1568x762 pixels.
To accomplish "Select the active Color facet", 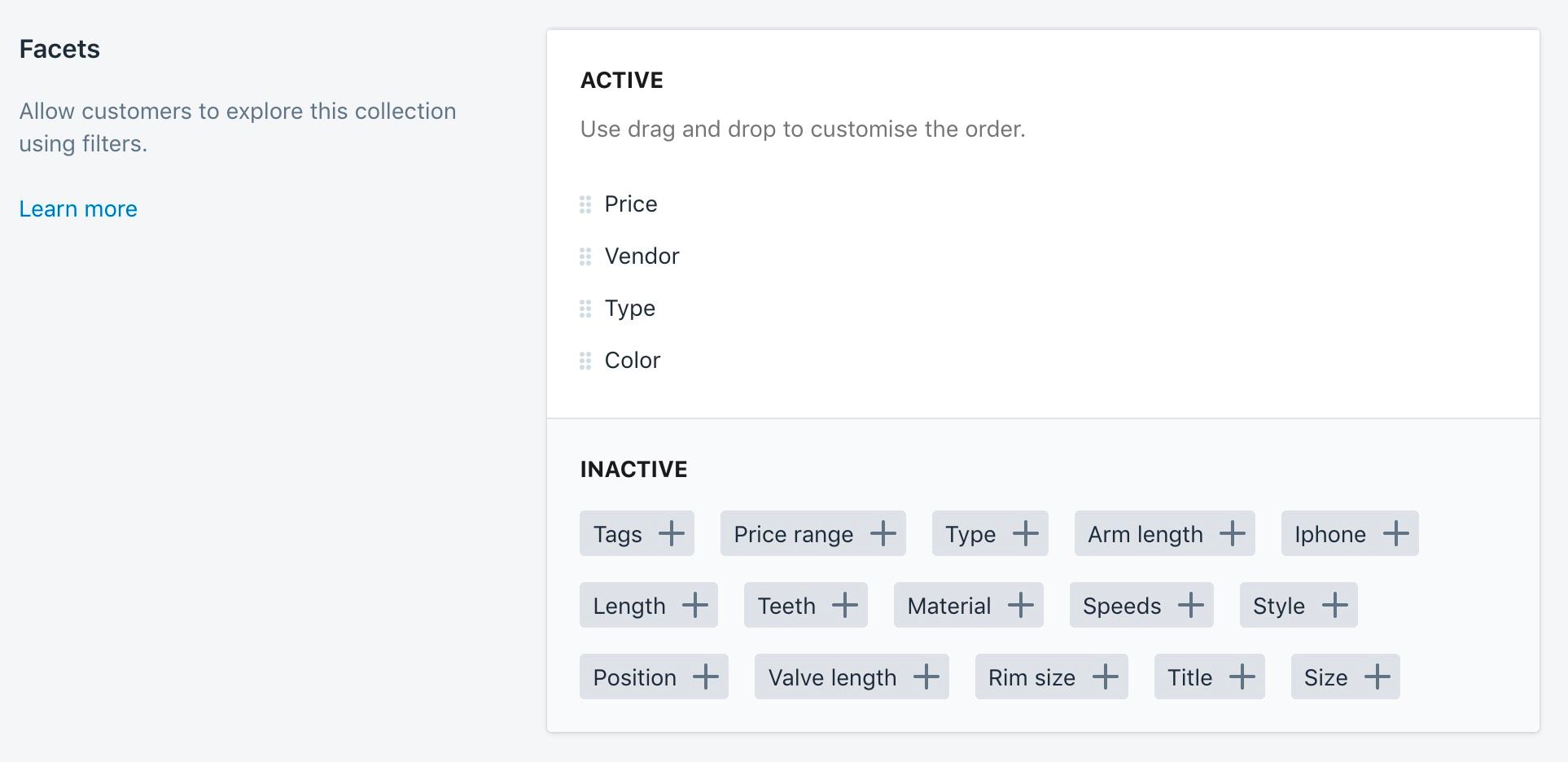I will [632, 360].
